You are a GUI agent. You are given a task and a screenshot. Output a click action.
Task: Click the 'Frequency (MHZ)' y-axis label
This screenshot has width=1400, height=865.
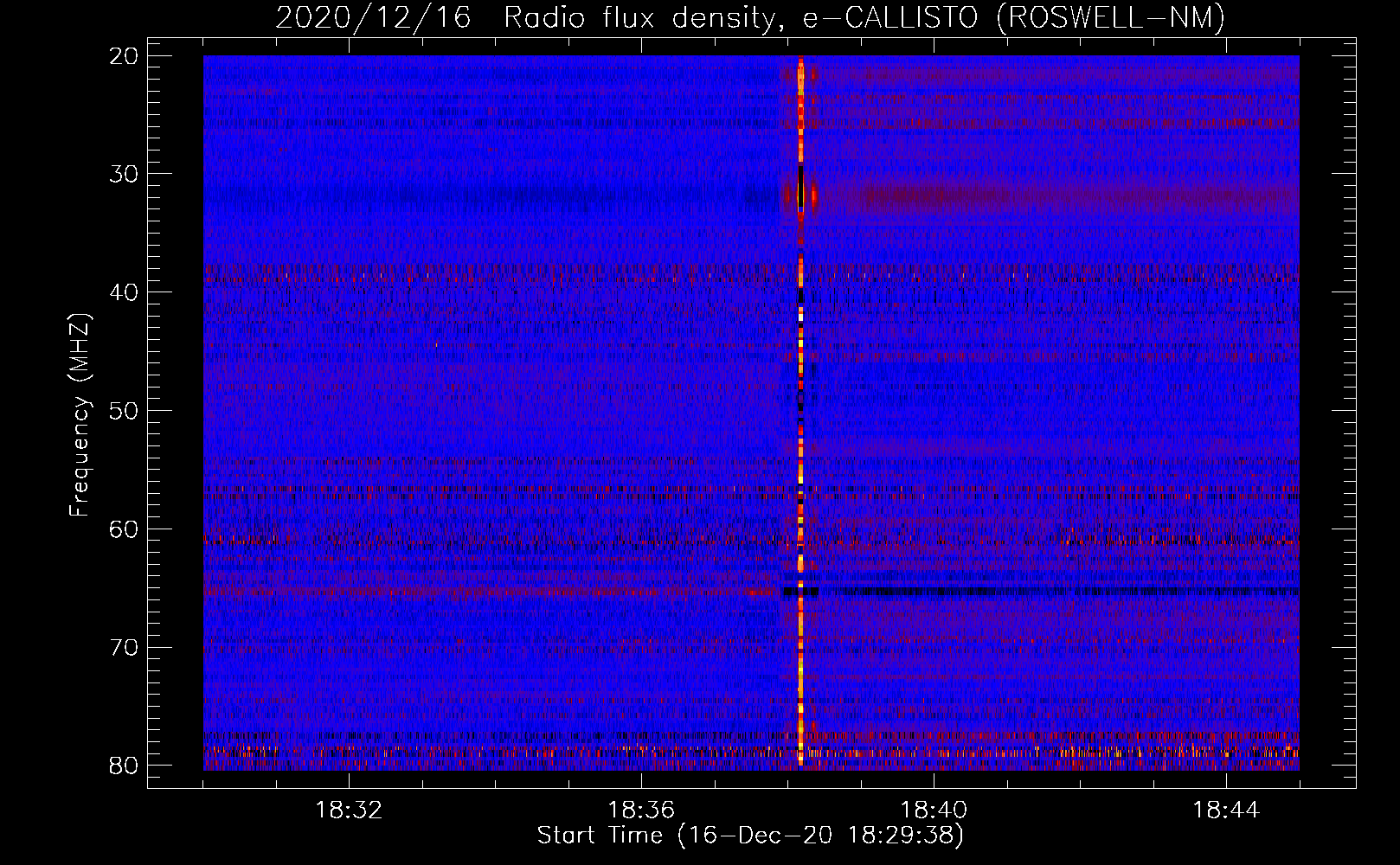(x=79, y=414)
